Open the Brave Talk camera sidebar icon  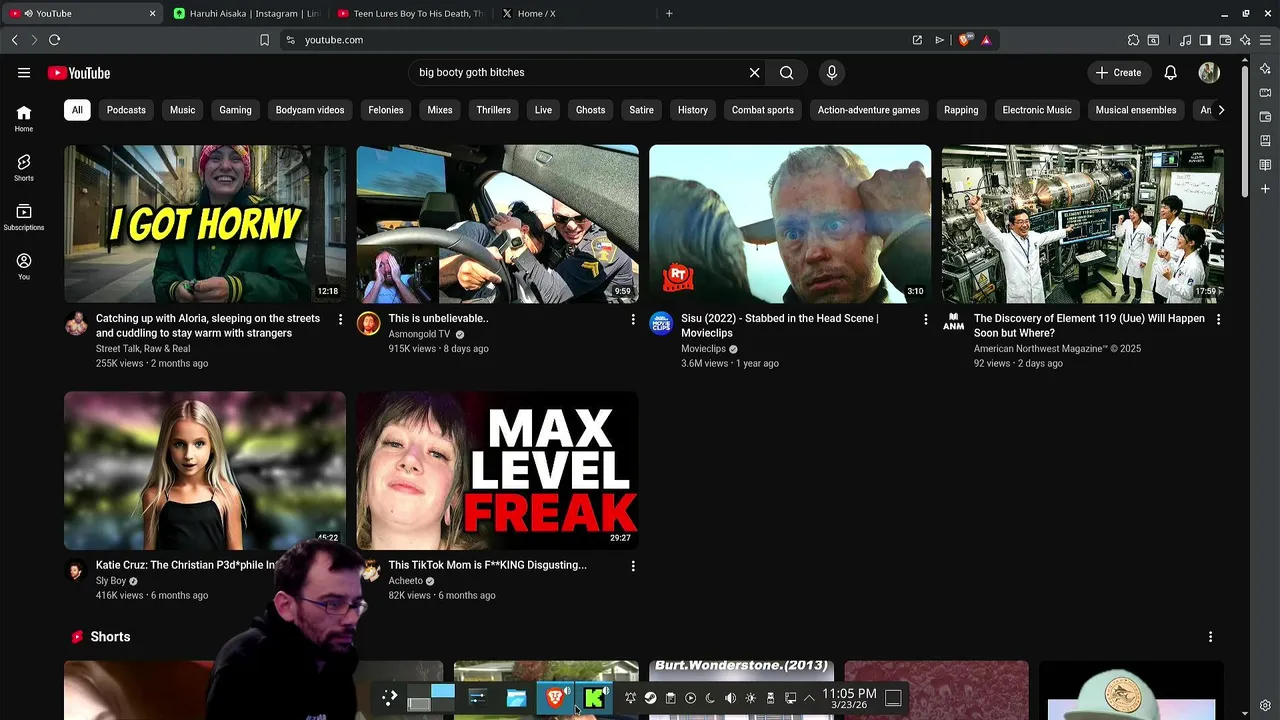(1265, 93)
